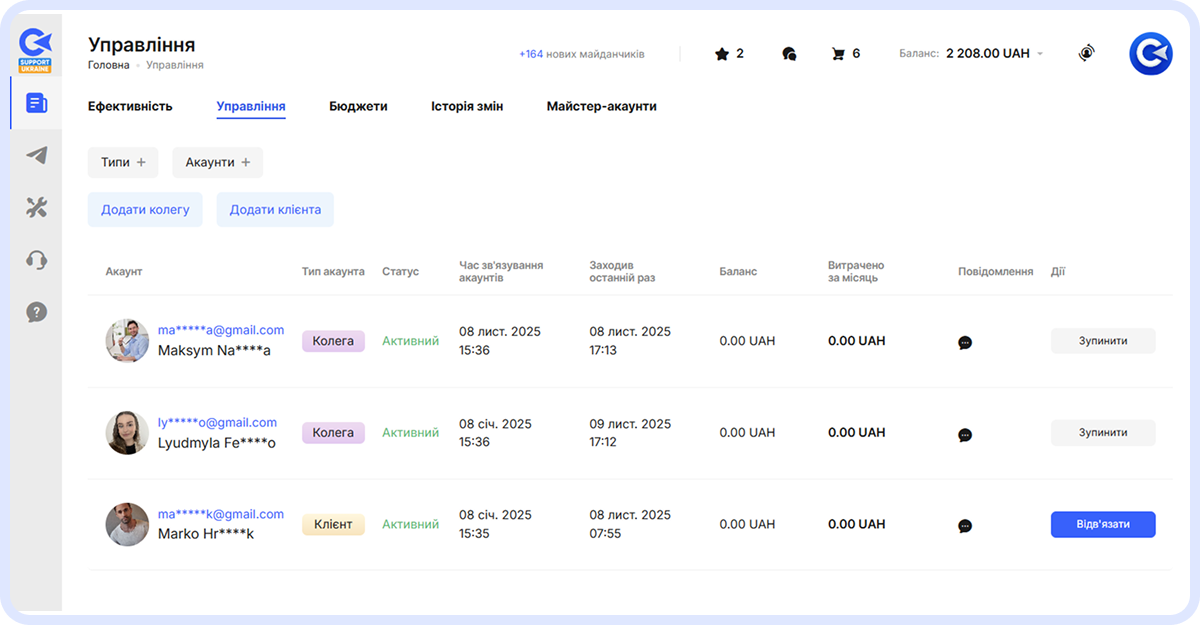The width and height of the screenshot is (1200, 635).
Task: Select the documents icon in sidebar
Action: pos(37,103)
